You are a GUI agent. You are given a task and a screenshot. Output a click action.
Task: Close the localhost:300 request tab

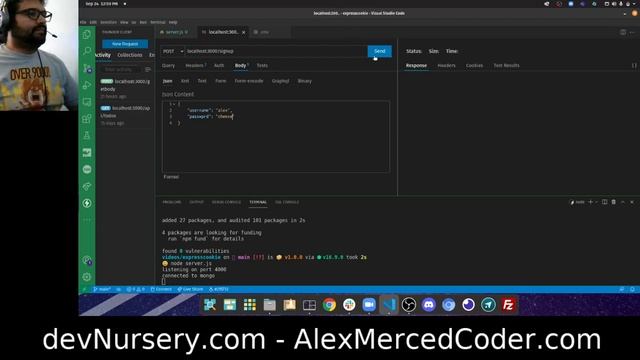[244, 32]
